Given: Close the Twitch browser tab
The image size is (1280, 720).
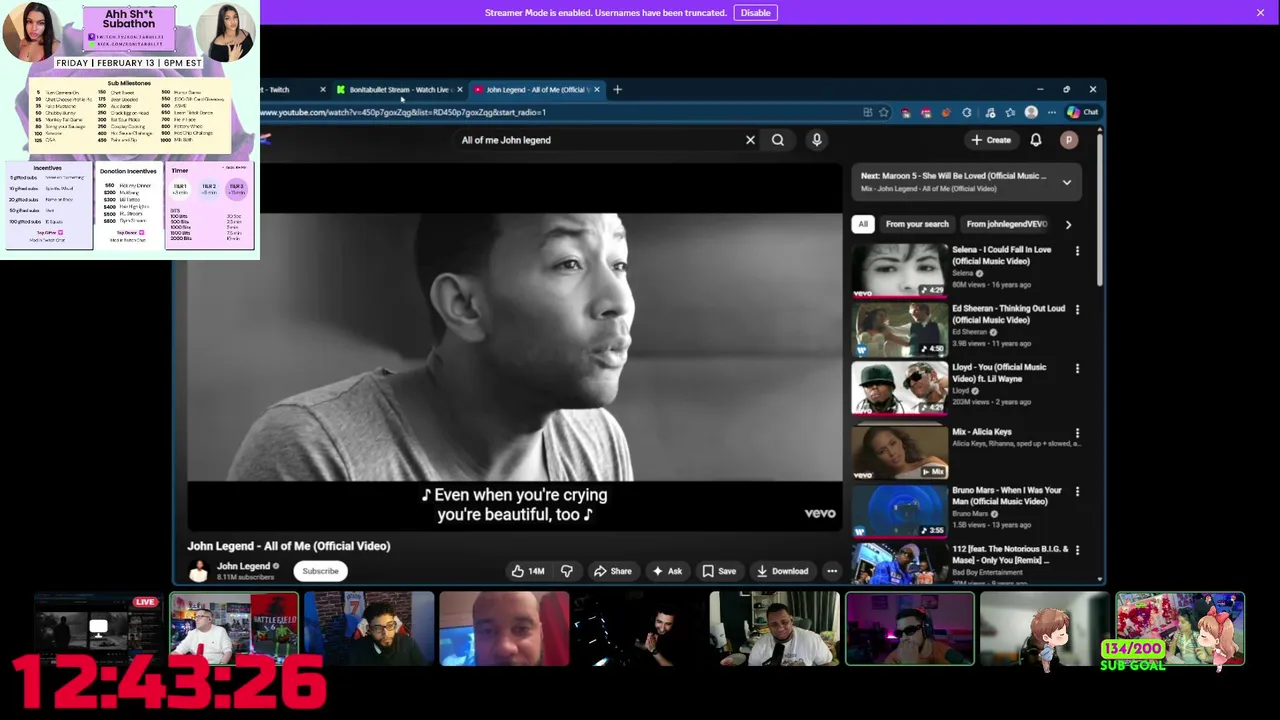Looking at the screenshot, I should (x=322, y=89).
